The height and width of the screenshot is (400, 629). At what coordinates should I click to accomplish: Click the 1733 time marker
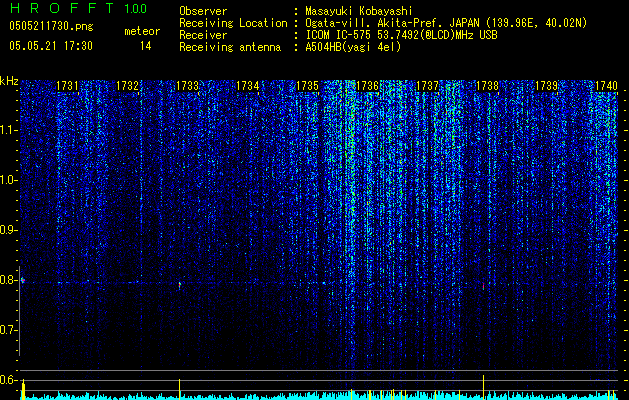pos(187,86)
